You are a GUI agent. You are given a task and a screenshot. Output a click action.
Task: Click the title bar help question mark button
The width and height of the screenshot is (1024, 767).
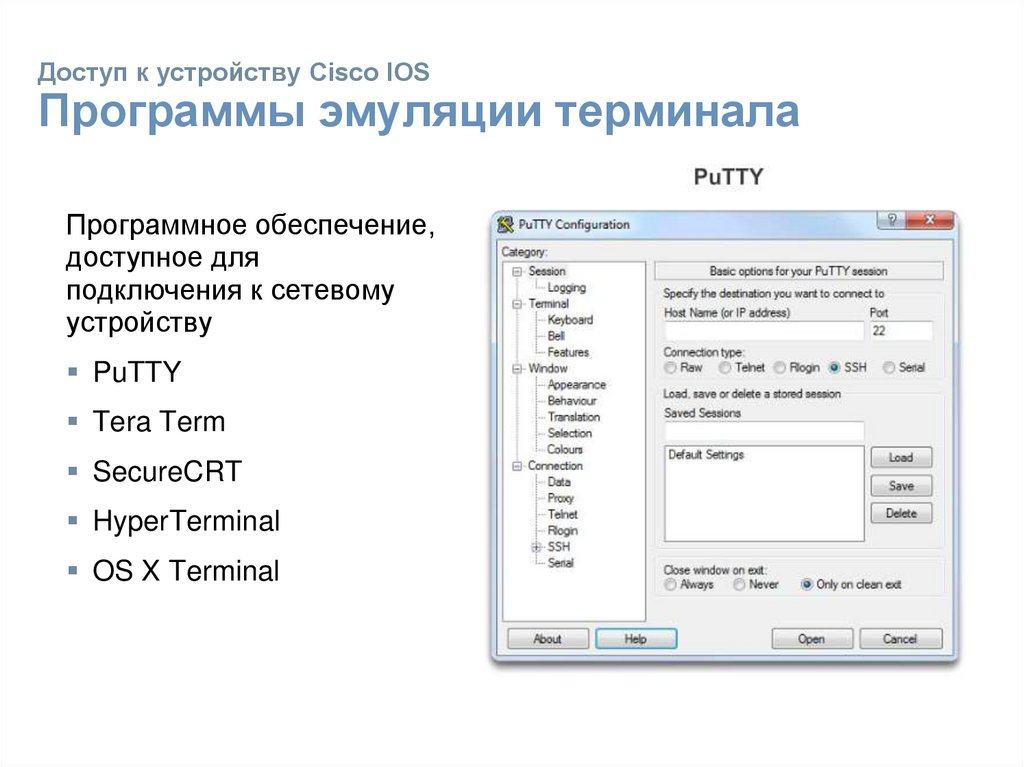893,220
